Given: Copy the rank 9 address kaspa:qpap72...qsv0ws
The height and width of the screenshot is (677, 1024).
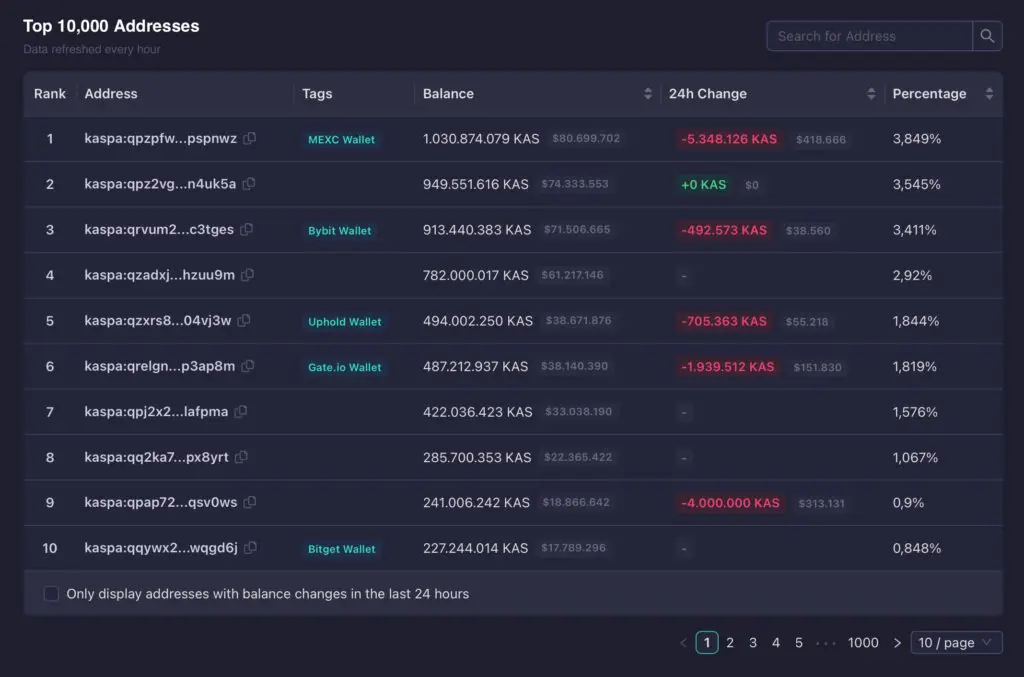Looking at the screenshot, I should pos(250,503).
